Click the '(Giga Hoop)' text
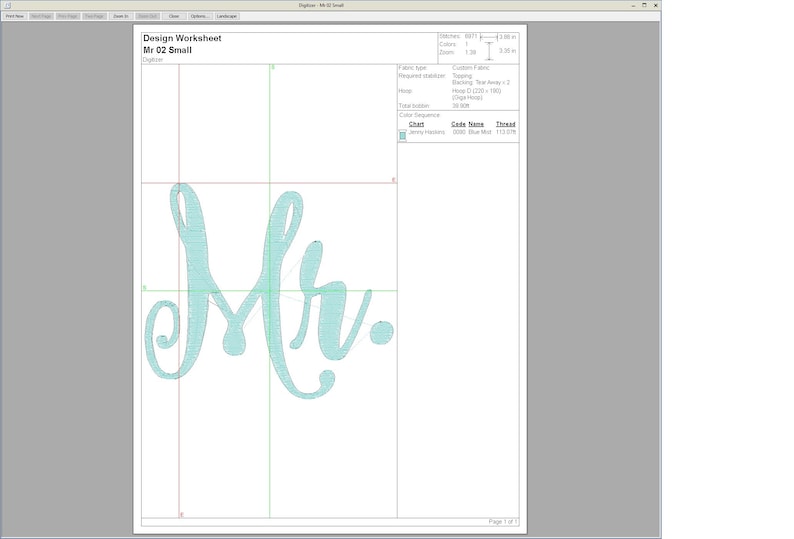 [x=467, y=98]
